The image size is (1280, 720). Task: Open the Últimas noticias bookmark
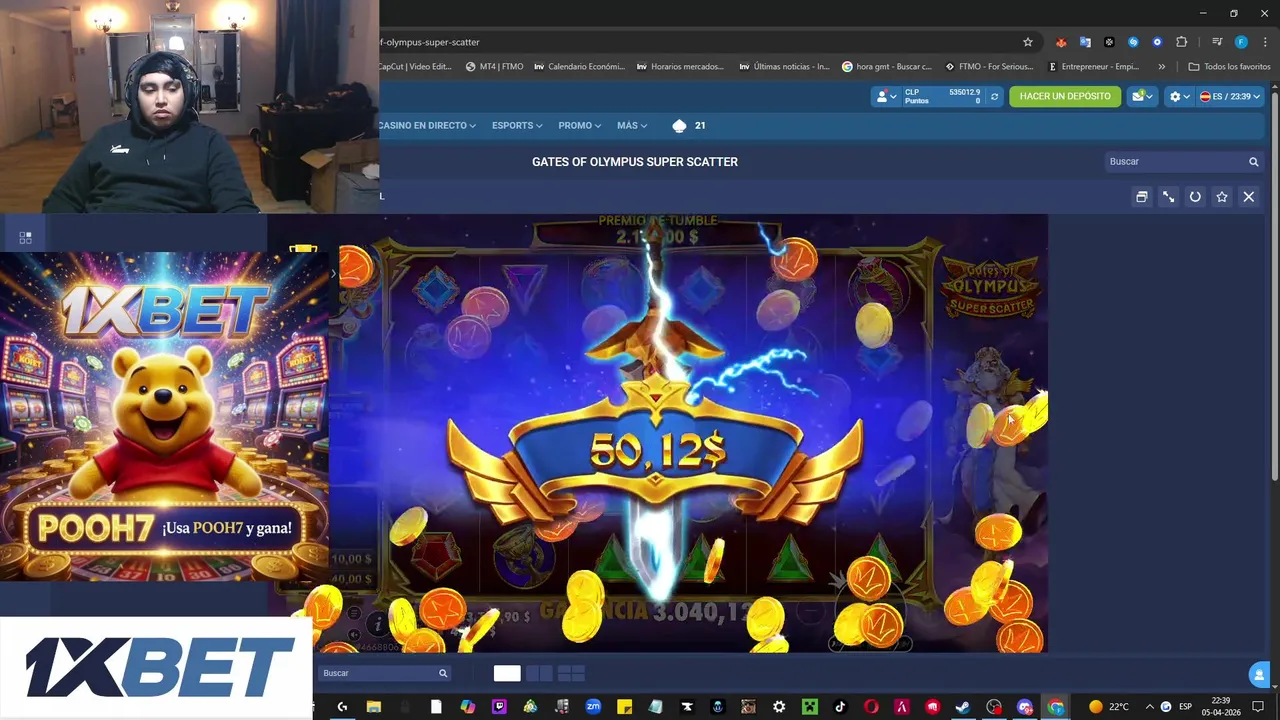(x=785, y=67)
